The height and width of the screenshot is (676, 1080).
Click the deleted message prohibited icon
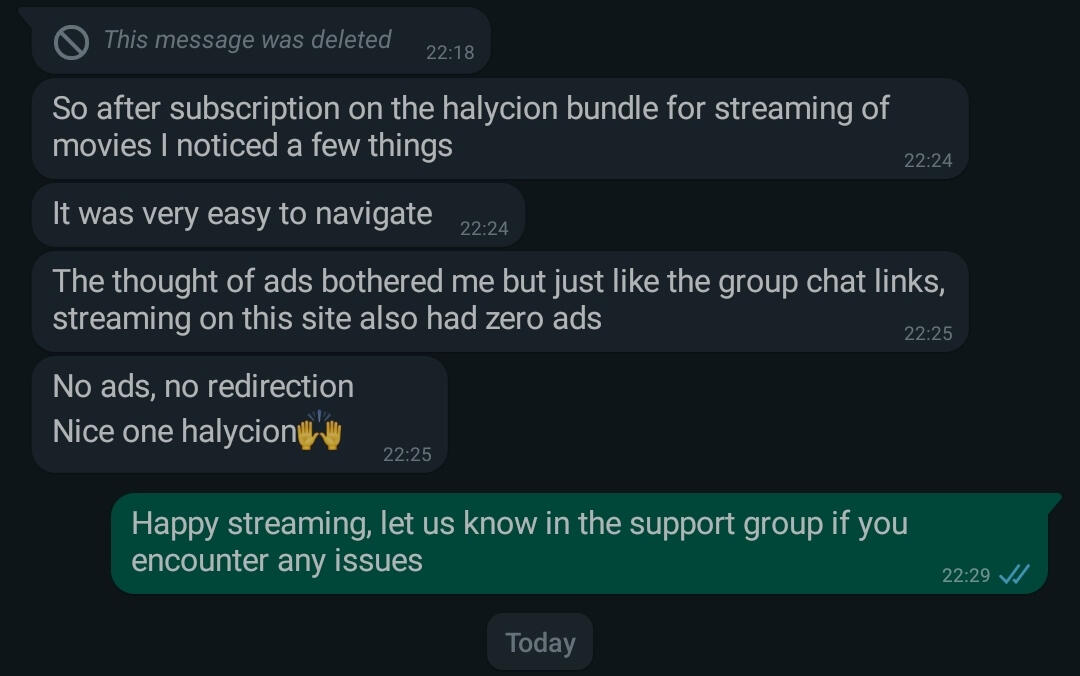pos(71,42)
